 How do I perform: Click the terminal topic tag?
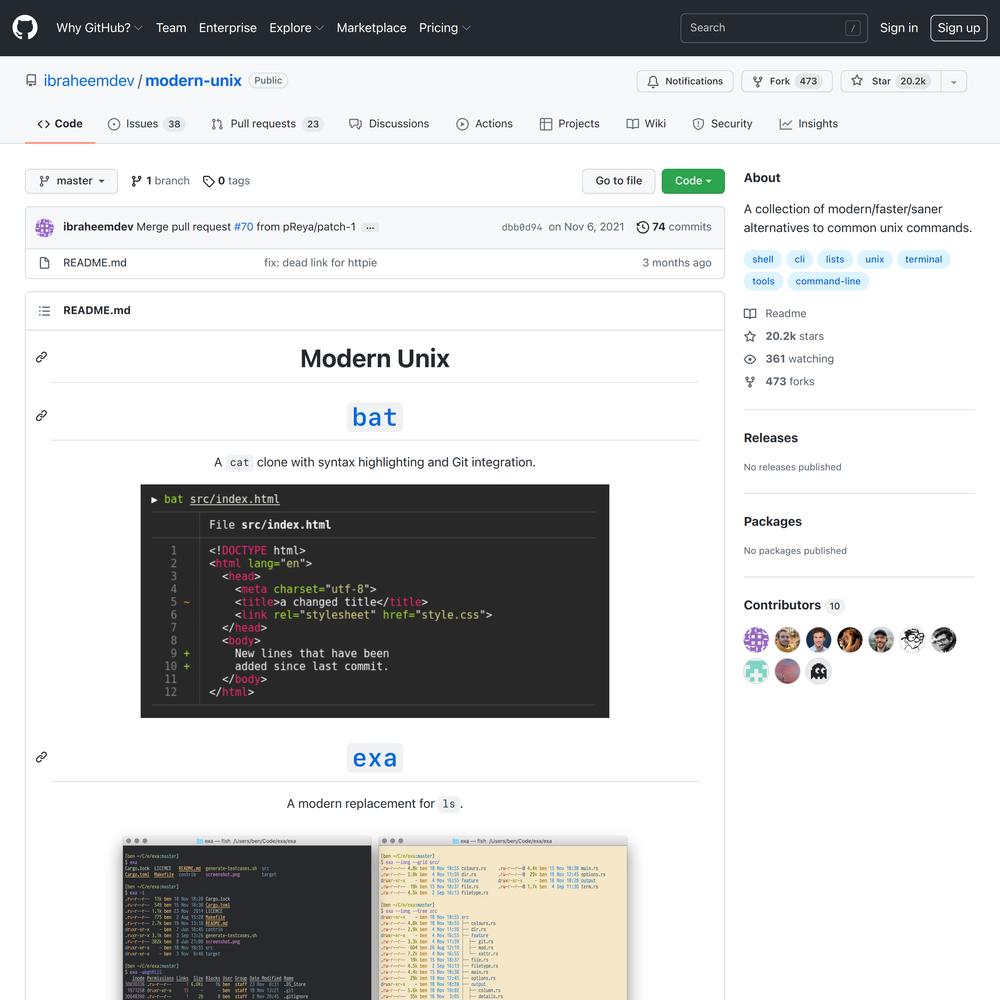point(923,260)
